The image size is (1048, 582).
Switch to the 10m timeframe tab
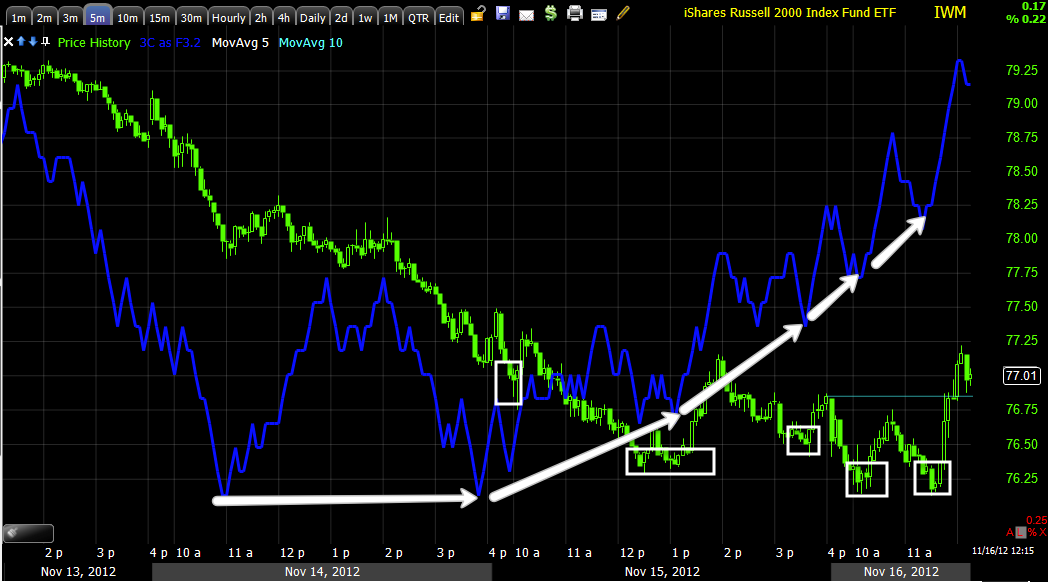[x=127, y=17]
